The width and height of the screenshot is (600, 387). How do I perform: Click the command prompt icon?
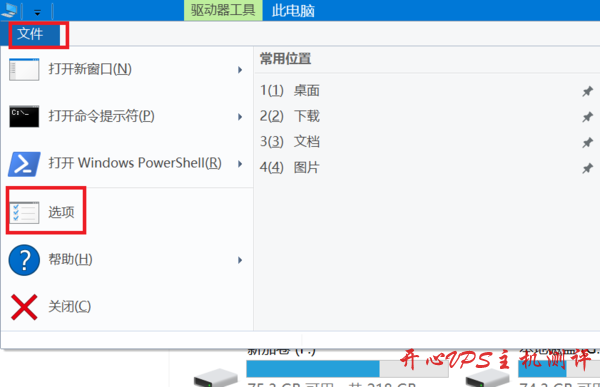(24, 116)
